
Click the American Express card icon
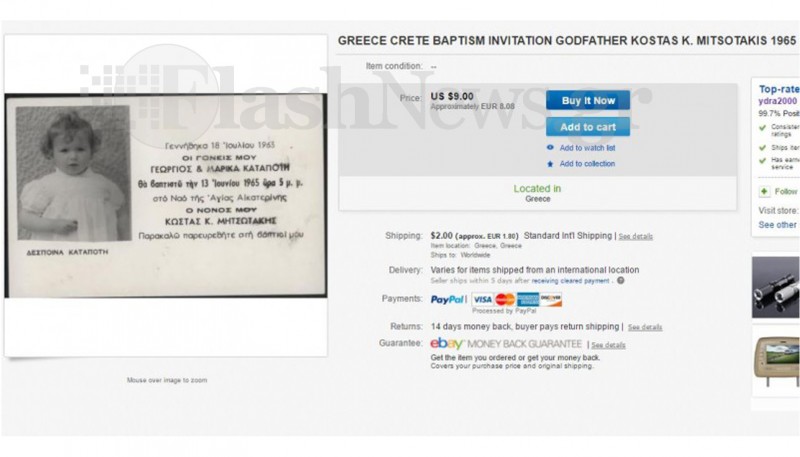point(528,299)
